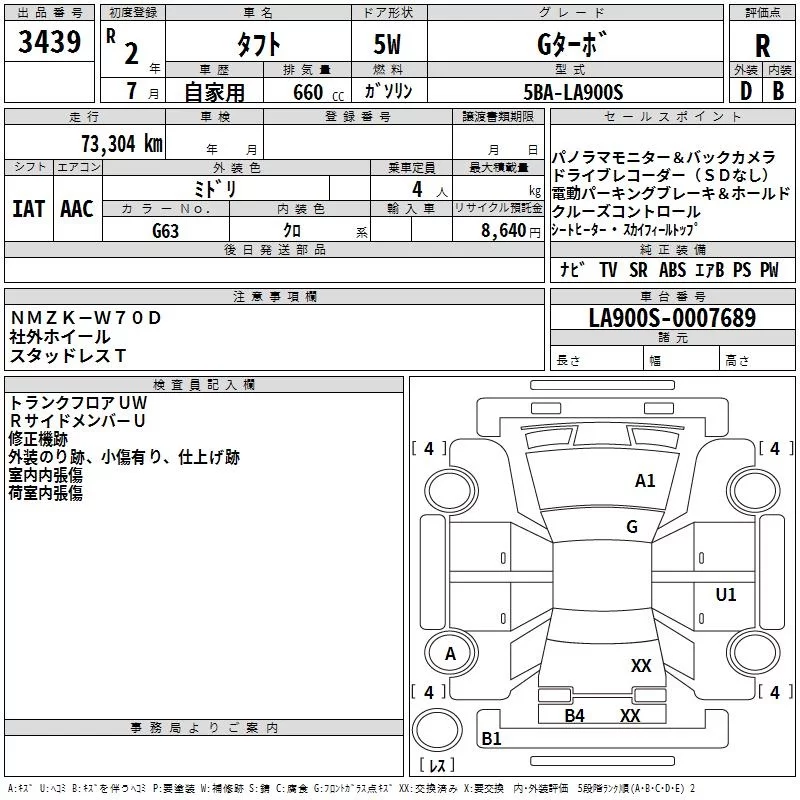Select the inspector note トランクフロアUW
Image resolution: width=800 pixels, height=800 pixels.
(x=78, y=403)
